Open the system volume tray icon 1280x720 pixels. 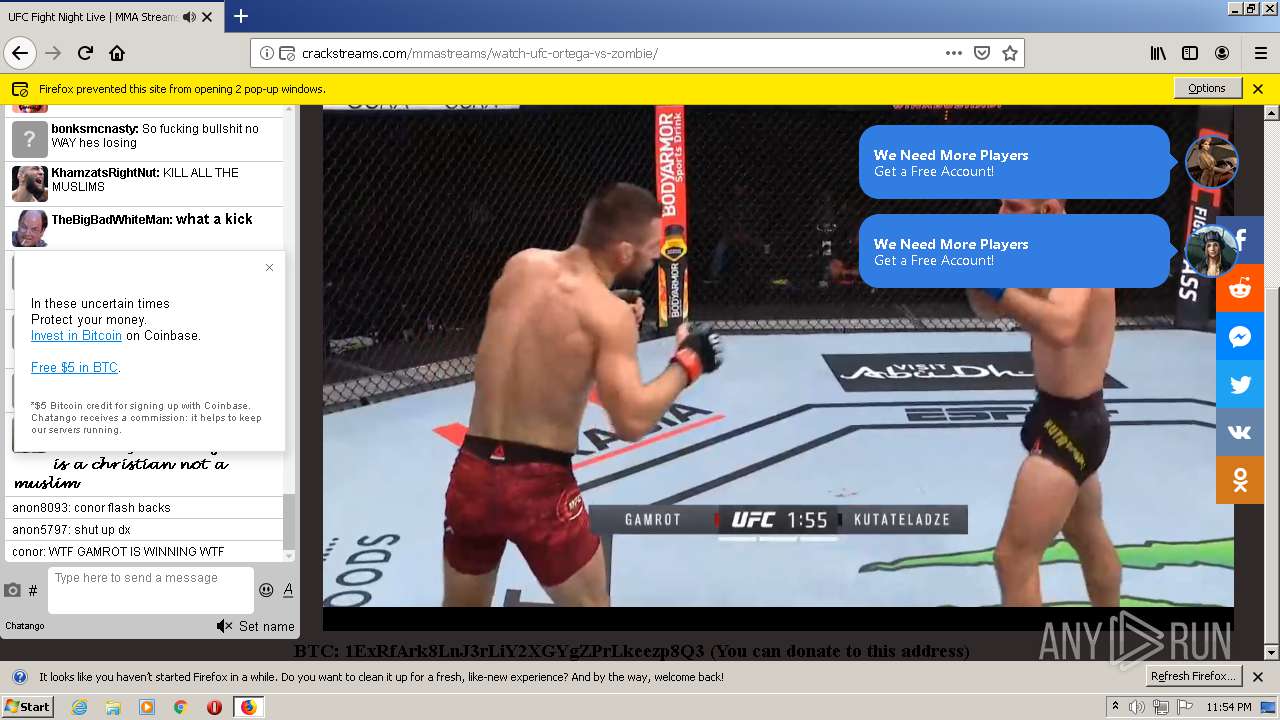(x=1137, y=707)
